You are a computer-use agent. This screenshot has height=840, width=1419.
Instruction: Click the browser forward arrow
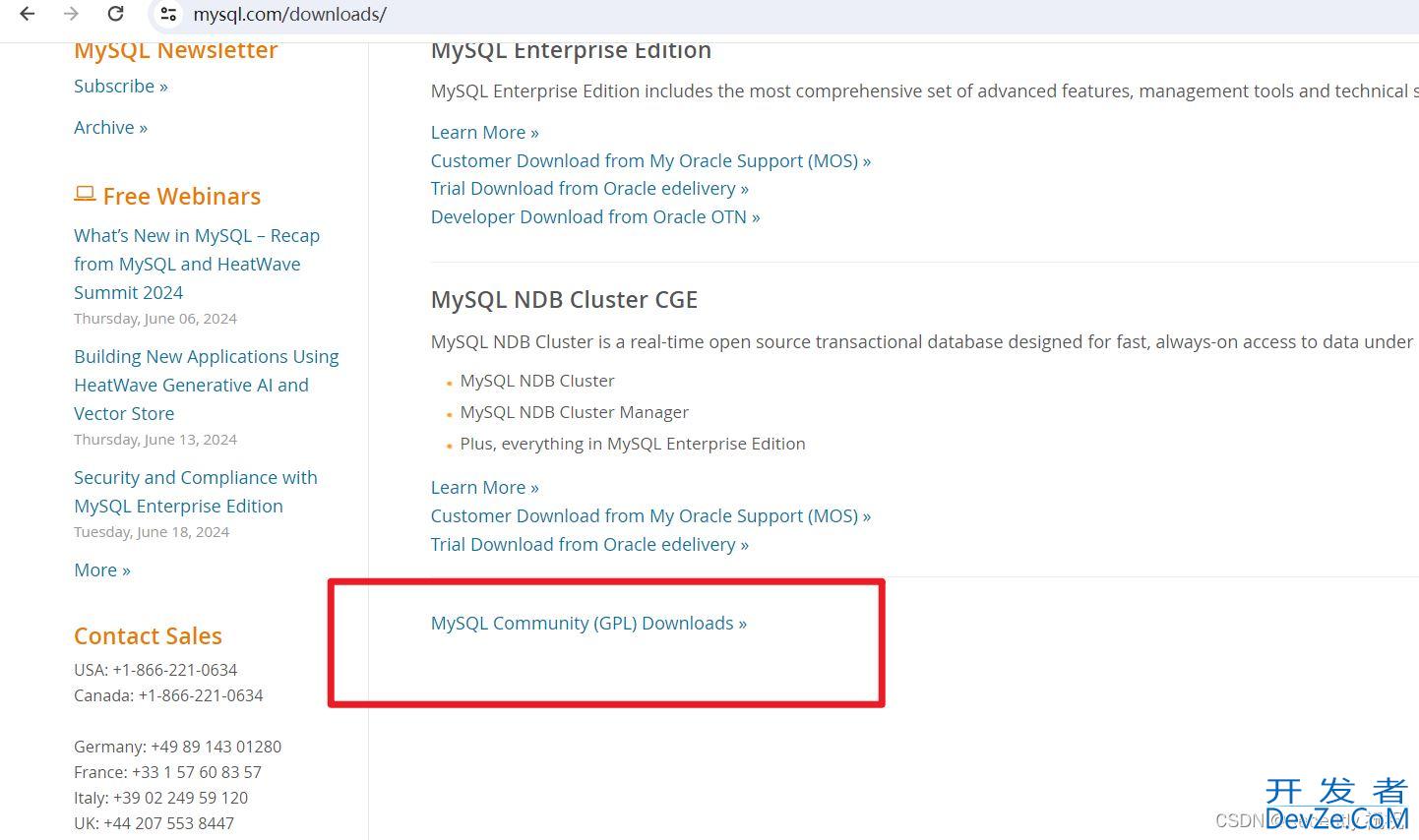[71, 14]
